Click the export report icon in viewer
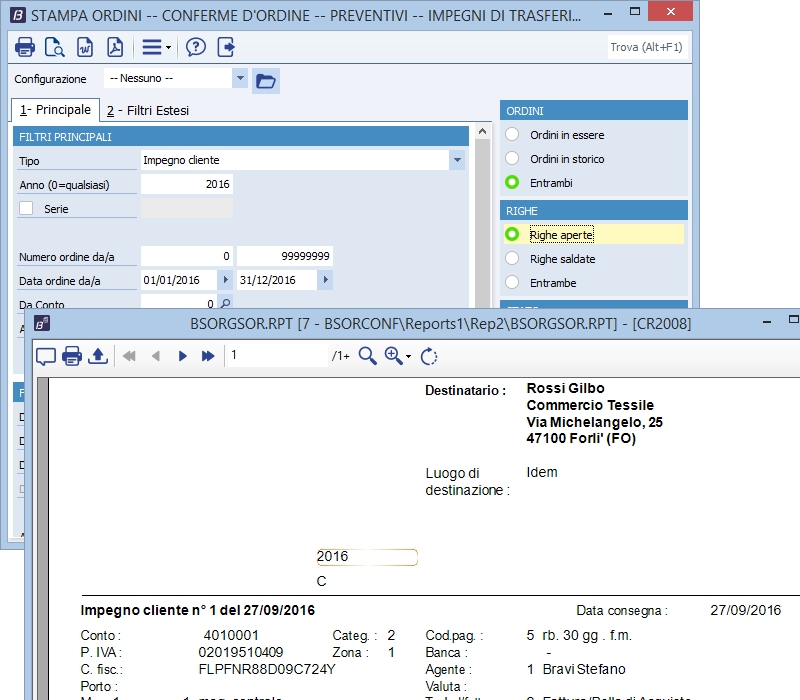The width and height of the screenshot is (800, 700). coord(97,355)
